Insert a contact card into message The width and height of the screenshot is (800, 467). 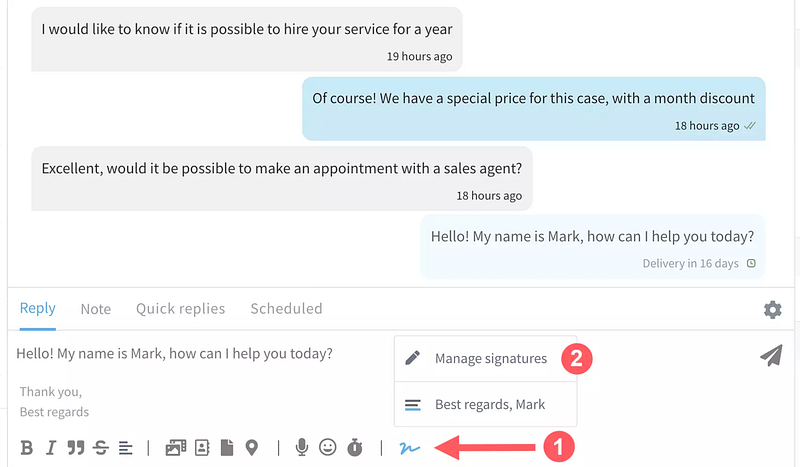(202, 448)
